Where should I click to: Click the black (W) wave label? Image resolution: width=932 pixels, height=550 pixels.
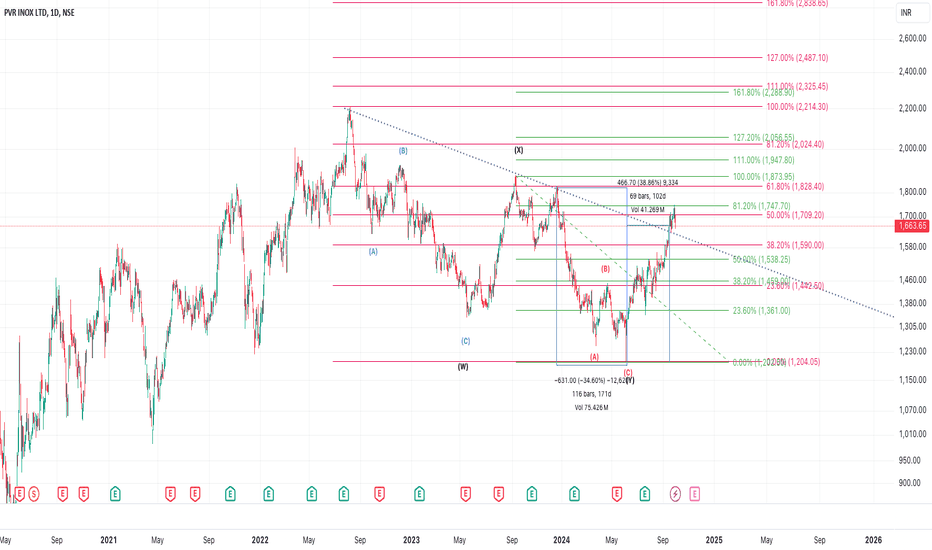463,367
